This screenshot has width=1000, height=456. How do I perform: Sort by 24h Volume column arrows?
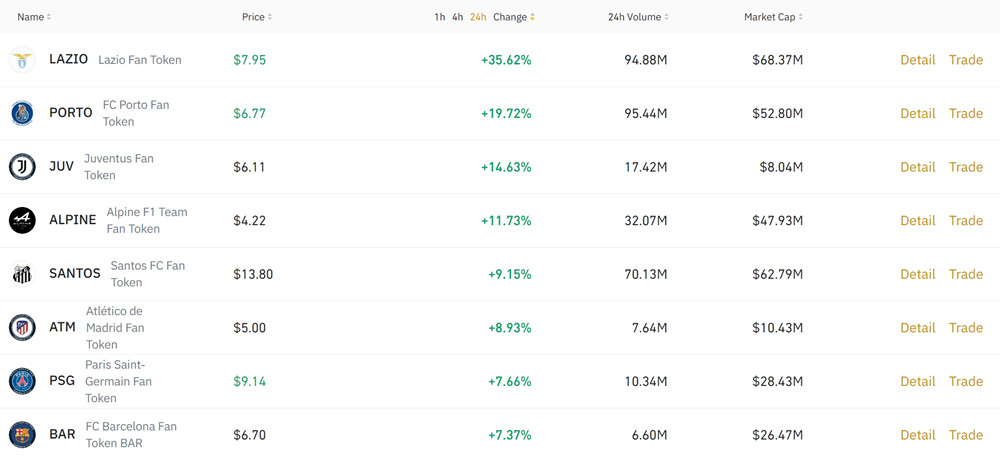666,17
